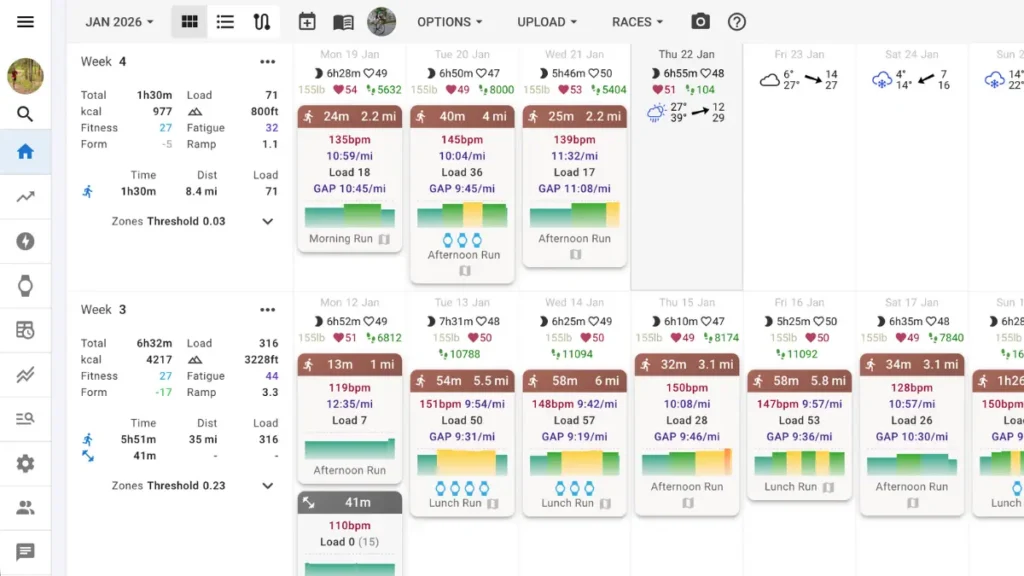This screenshot has height=576, width=1024.
Task: Open Week 4 options menu
Action: [267, 61]
